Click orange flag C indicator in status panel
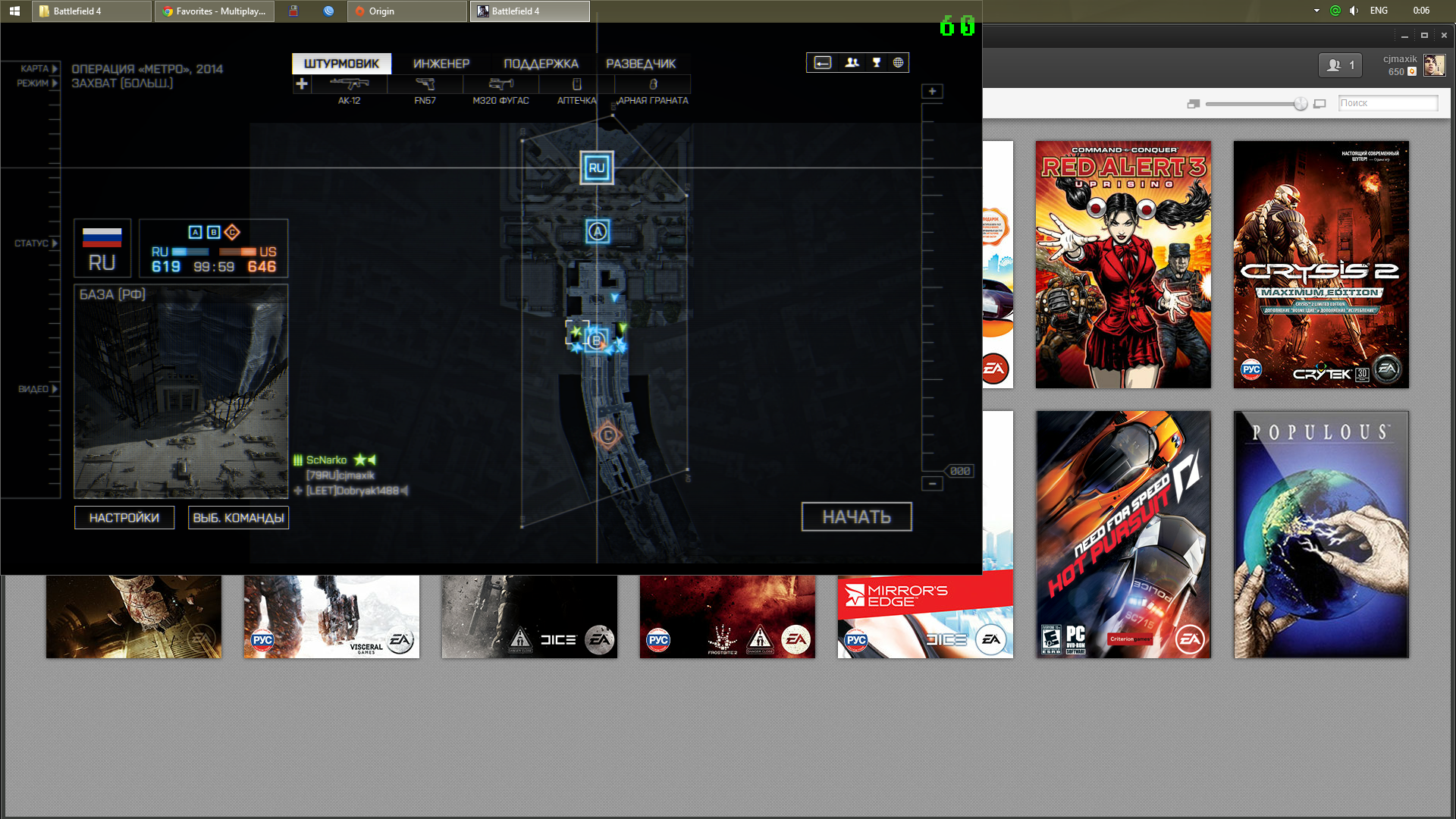The image size is (1456, 819). (232, 232)
